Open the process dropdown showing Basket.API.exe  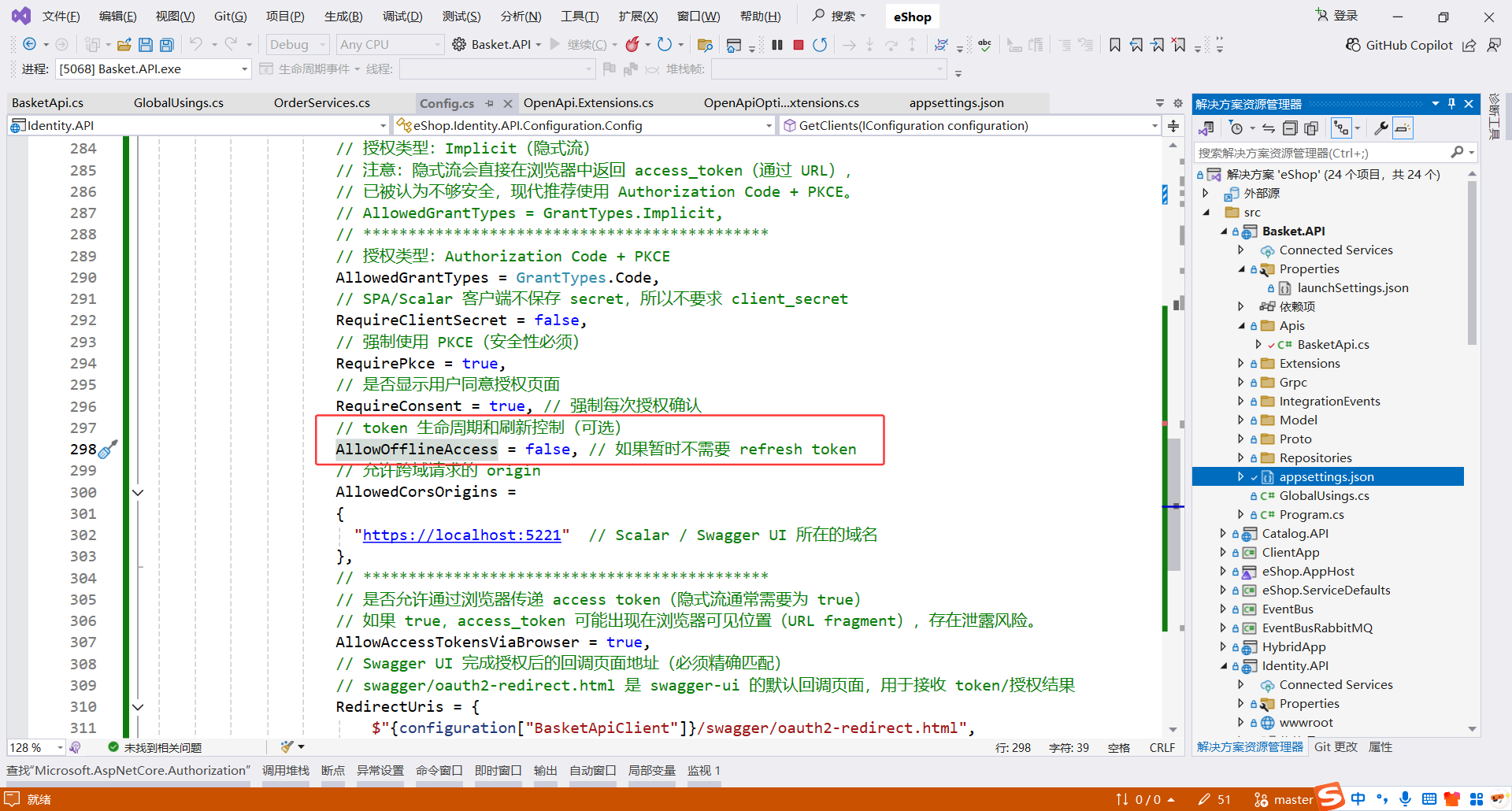pos(154,69)
